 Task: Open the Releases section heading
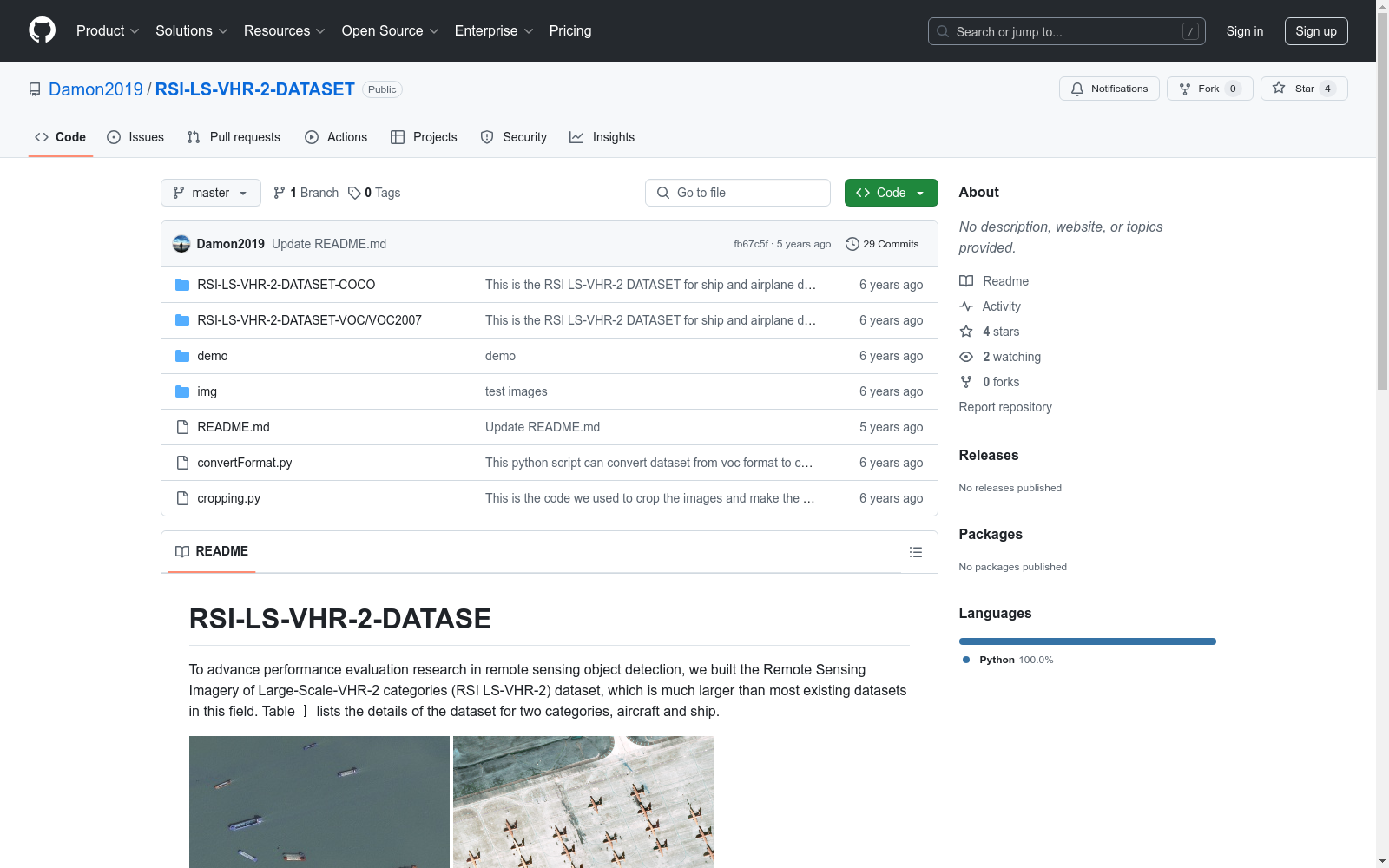pyautogui.click(x=989, y=455)
